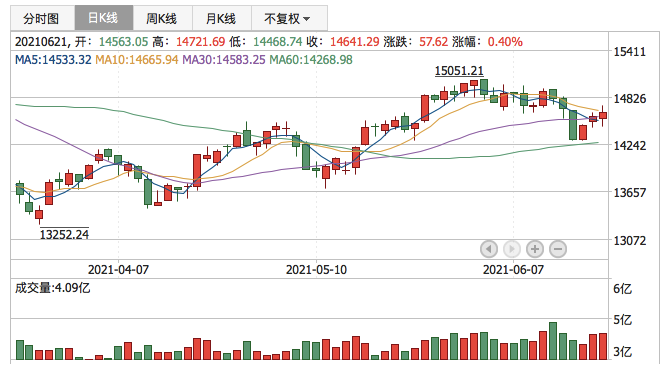
Task: Click the MA10:14665.94 indicator text
Action: tap(136, 59)
